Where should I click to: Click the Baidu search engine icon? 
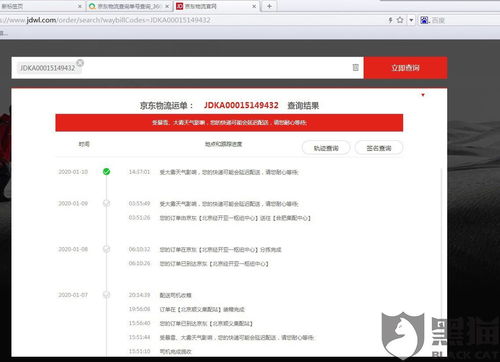(424, 20)
